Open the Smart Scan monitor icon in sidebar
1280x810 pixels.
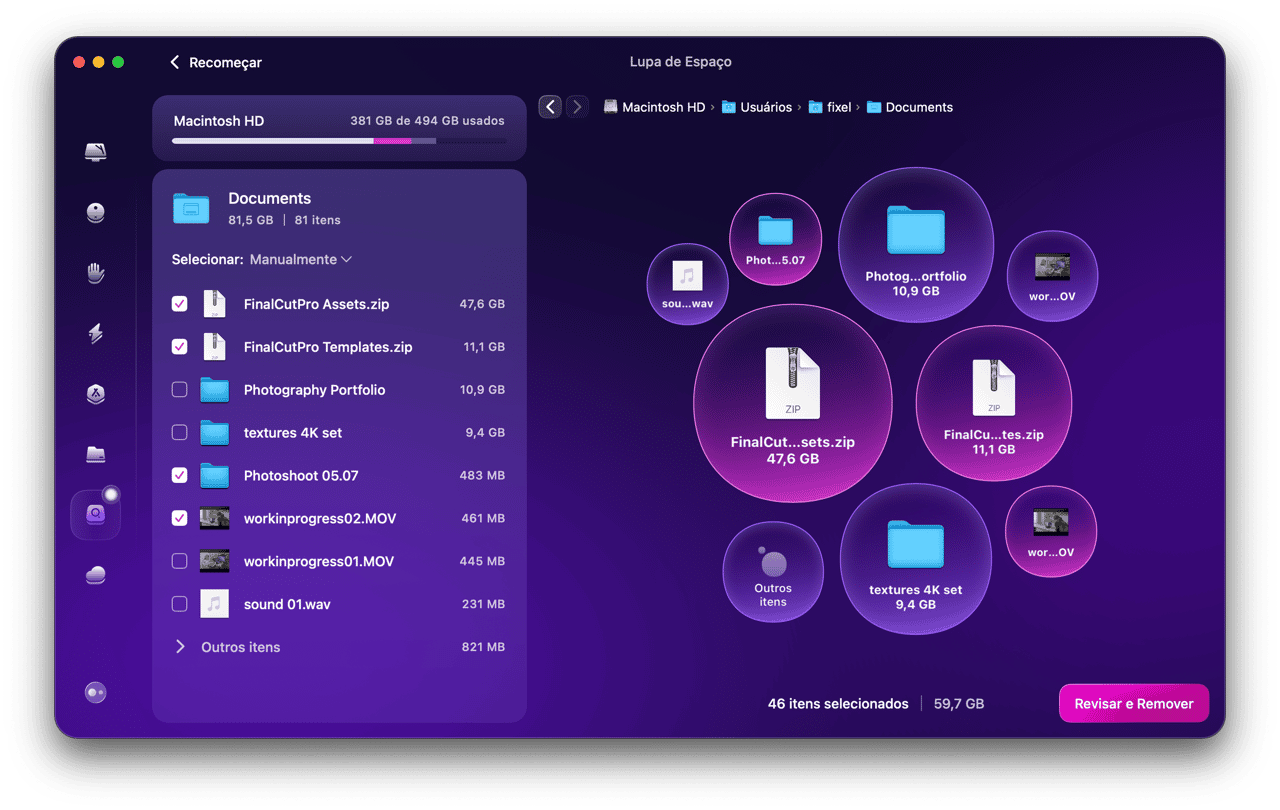tap(96, 152)
